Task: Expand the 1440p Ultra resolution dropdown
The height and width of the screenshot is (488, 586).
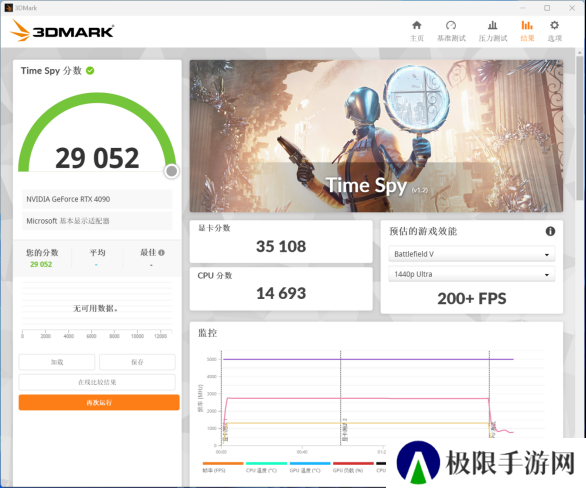Action: tap(472, 274)
